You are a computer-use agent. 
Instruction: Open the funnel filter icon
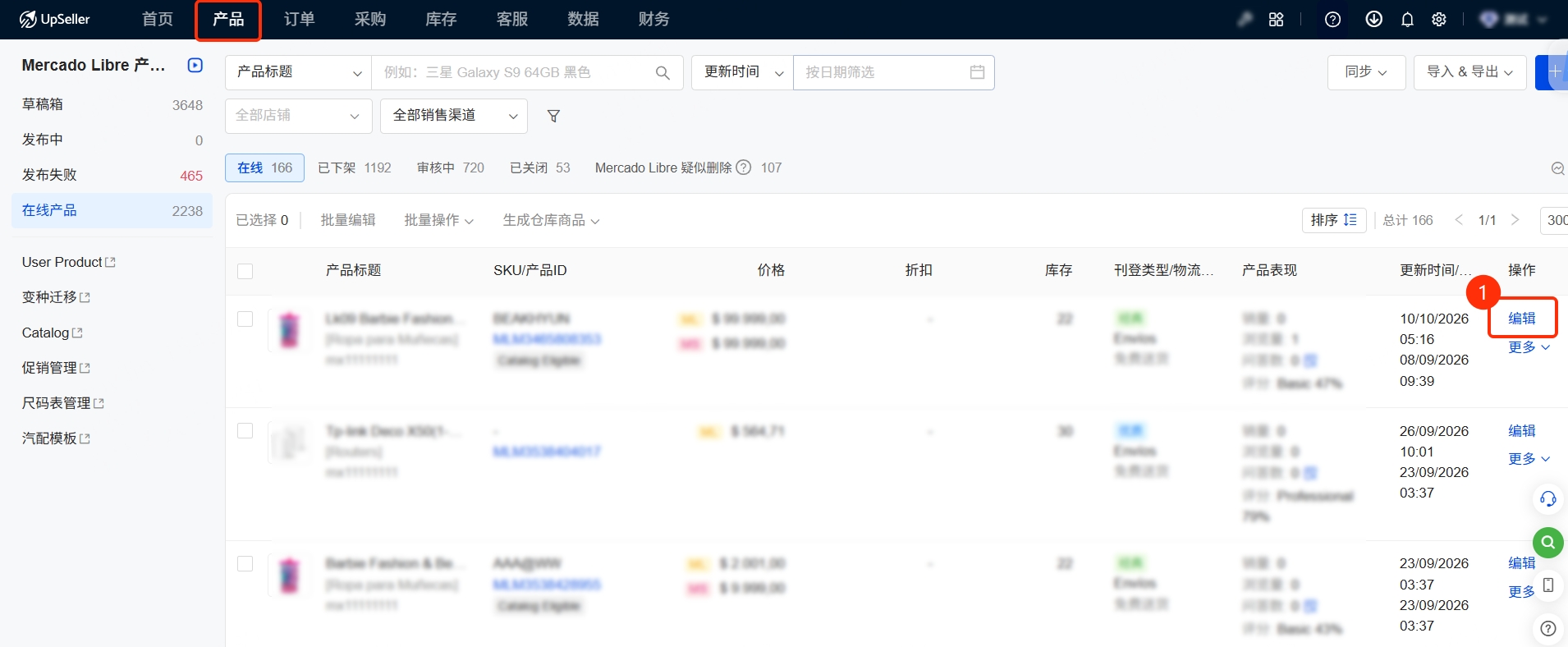tap(553, 116)
